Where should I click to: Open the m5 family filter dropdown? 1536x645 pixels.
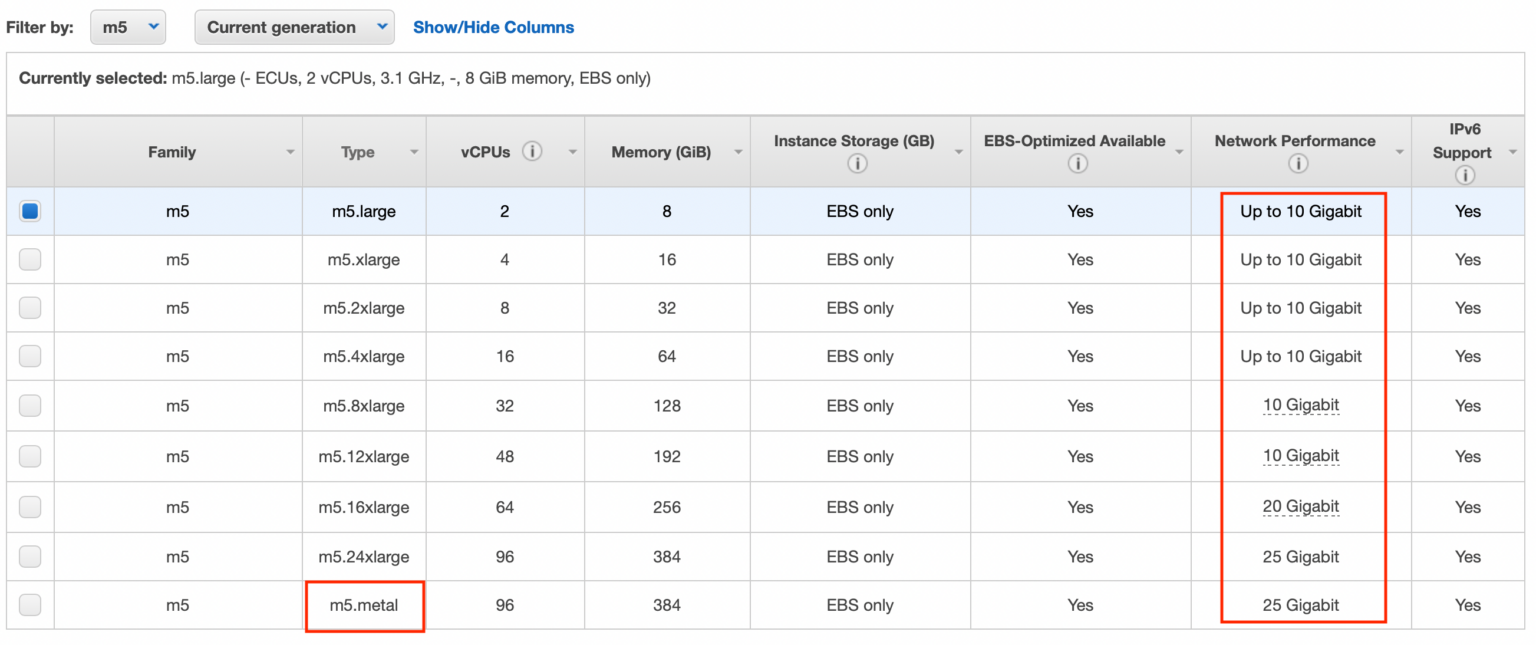tap(128, 27)
